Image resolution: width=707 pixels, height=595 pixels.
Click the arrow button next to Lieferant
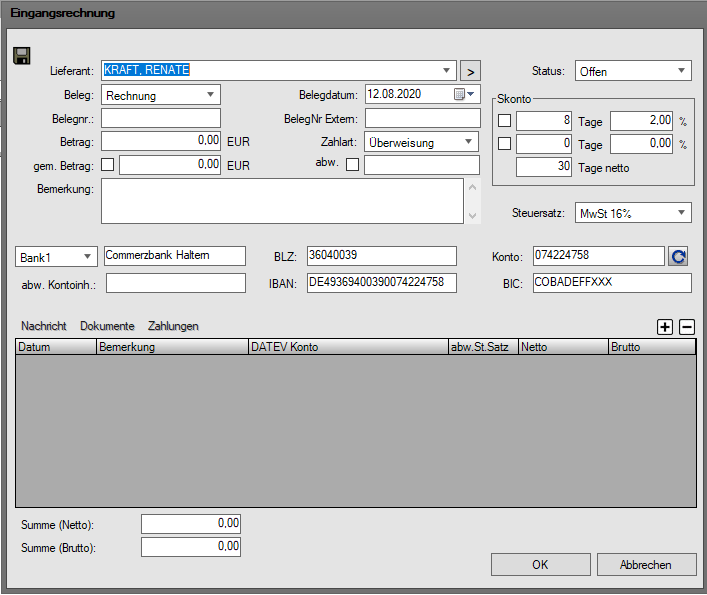470,71
